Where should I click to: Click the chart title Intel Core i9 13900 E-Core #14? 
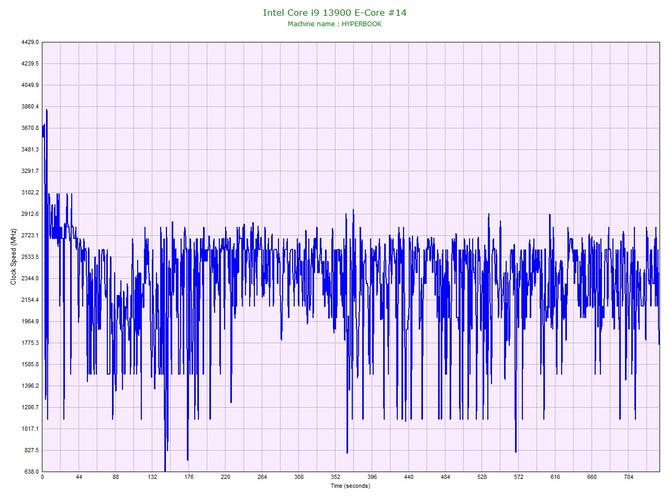(335, 12)
